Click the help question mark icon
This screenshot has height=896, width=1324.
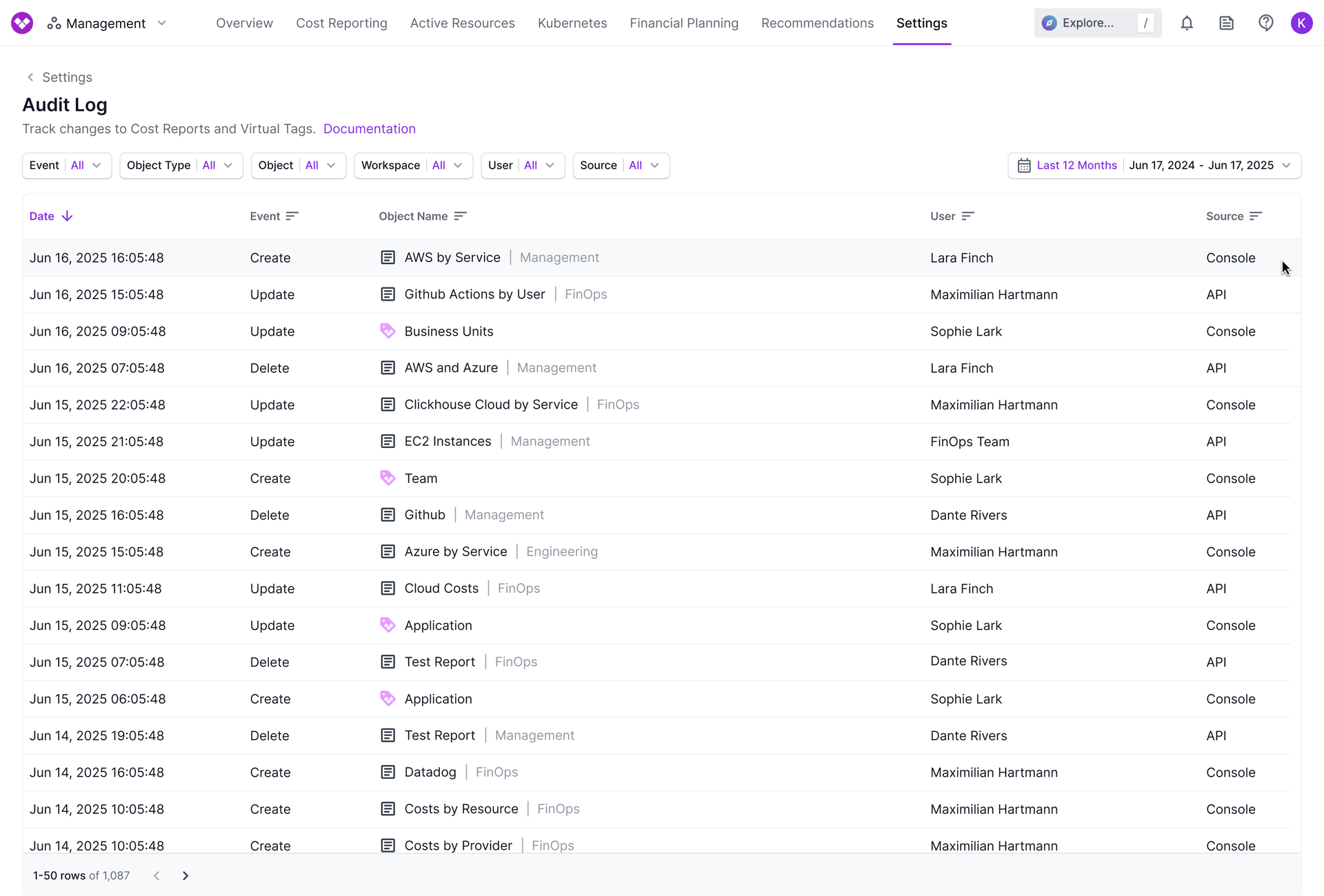(x=1265, y=23)
